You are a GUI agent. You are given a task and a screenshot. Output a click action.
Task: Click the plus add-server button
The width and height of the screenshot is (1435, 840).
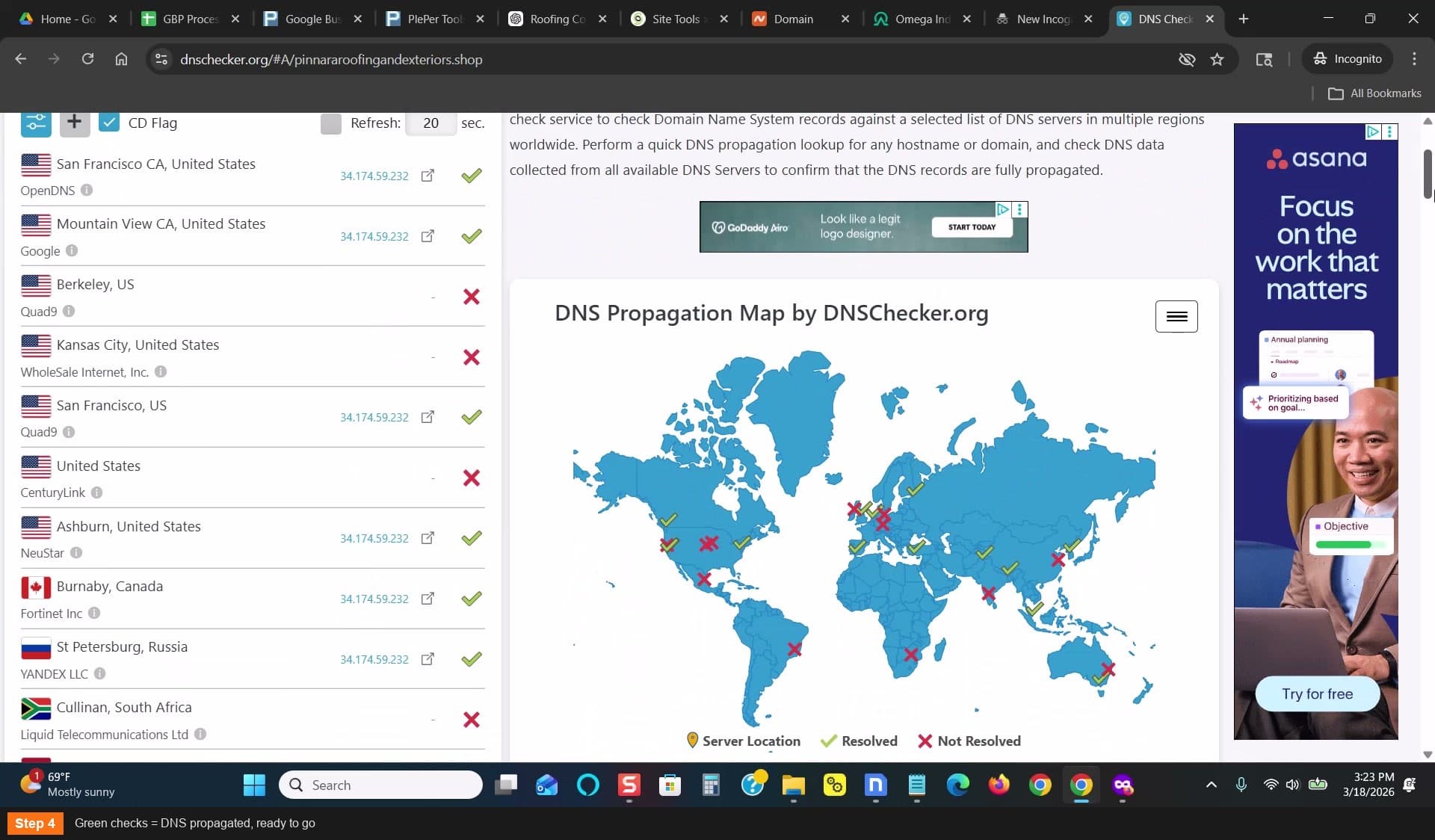tap(74, 123)
